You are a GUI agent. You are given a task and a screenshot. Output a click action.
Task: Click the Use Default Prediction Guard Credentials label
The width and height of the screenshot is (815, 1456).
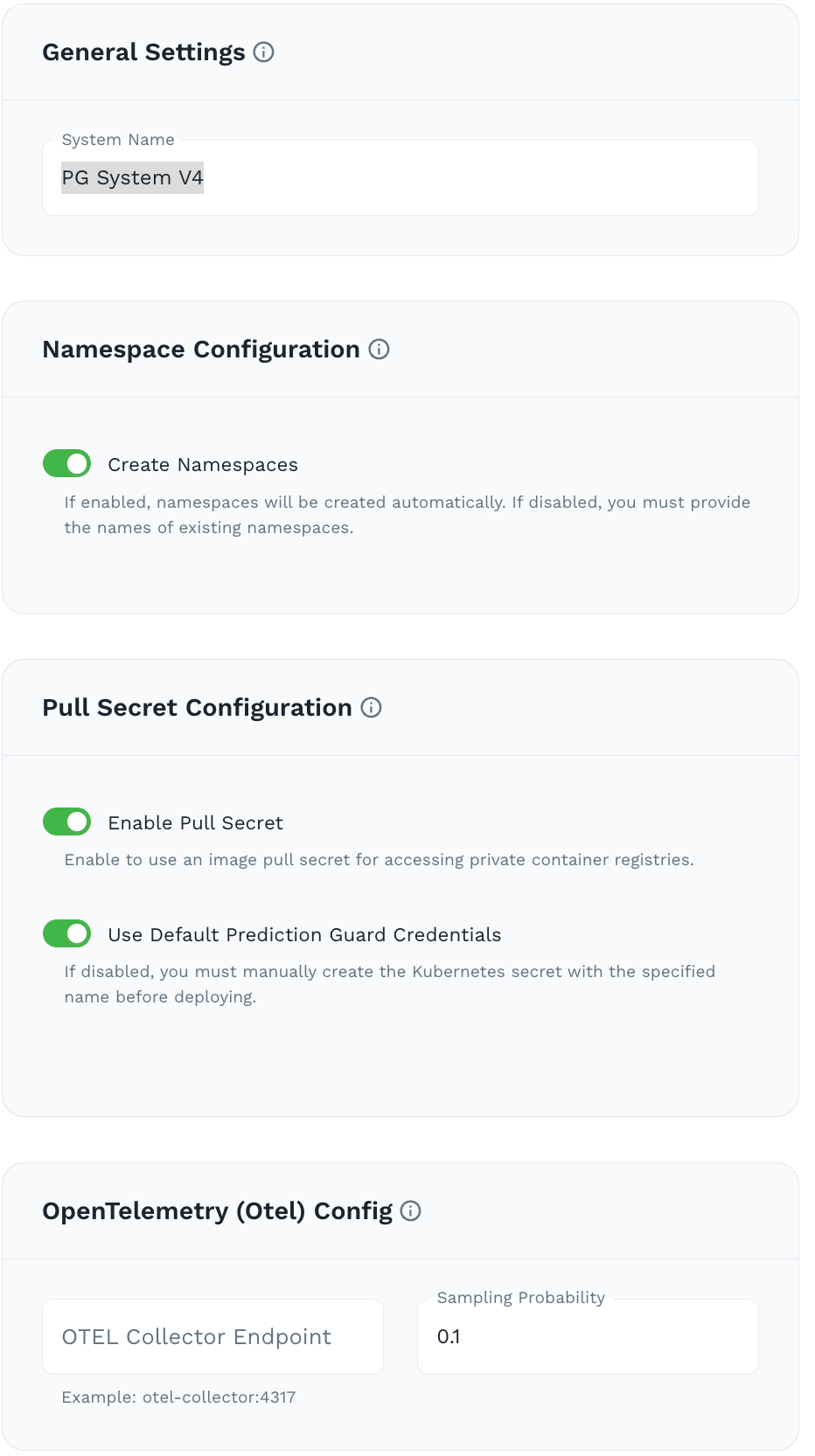click(304, 934)
